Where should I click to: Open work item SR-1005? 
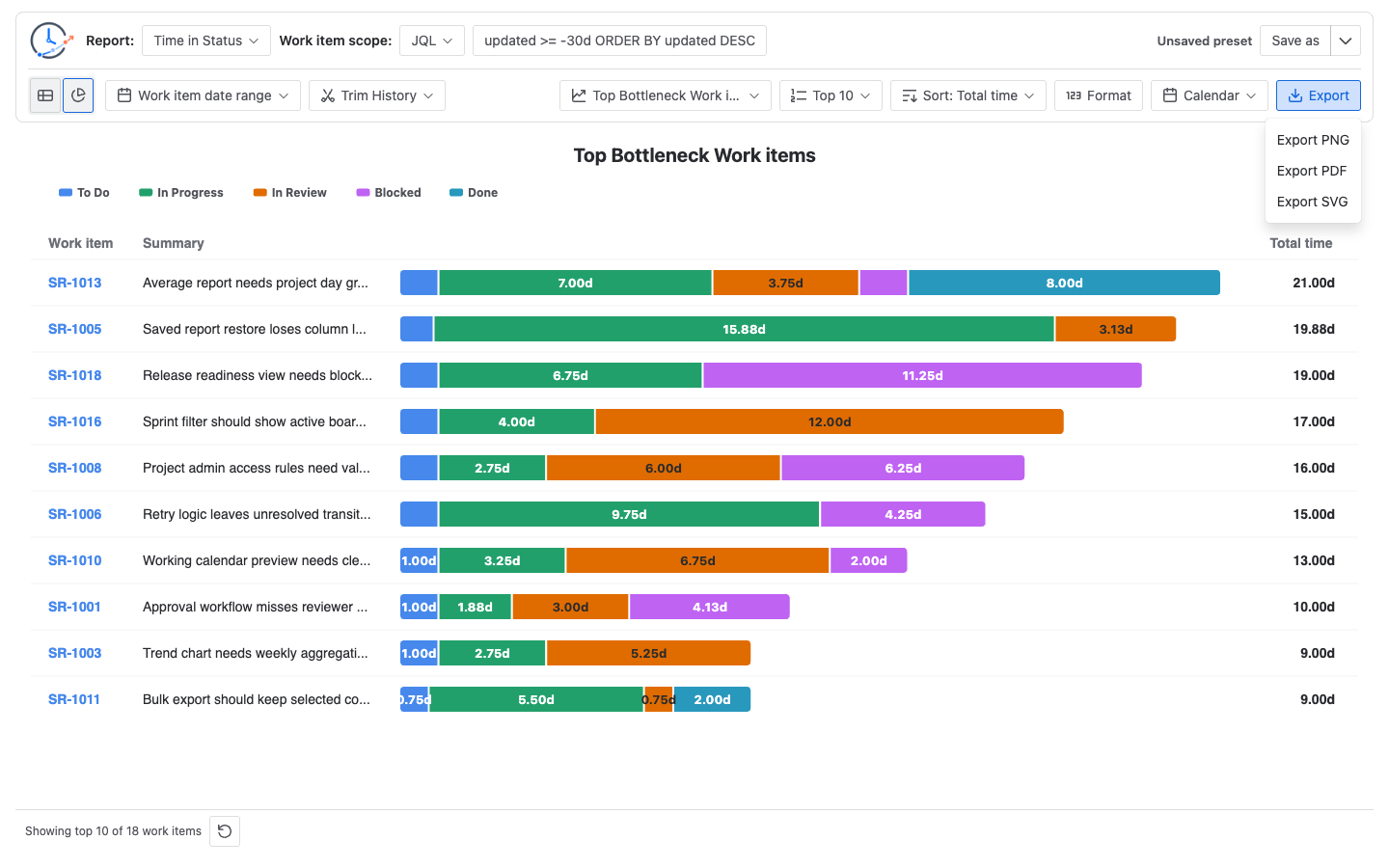(75, 329)
